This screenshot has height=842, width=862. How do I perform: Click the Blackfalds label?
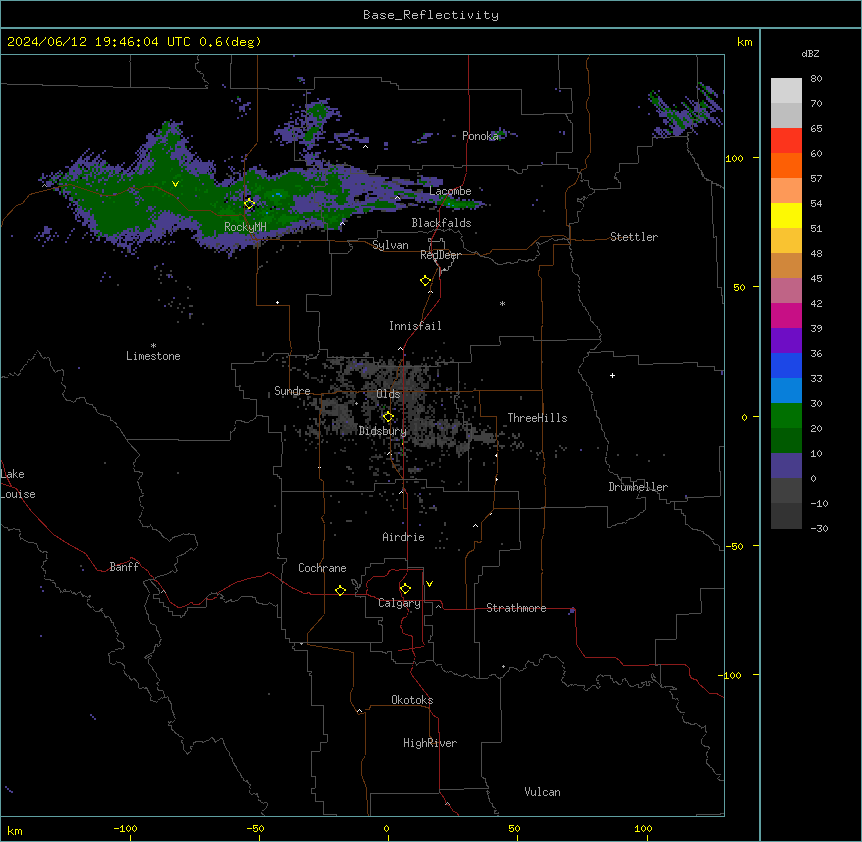tap(441, 223)
